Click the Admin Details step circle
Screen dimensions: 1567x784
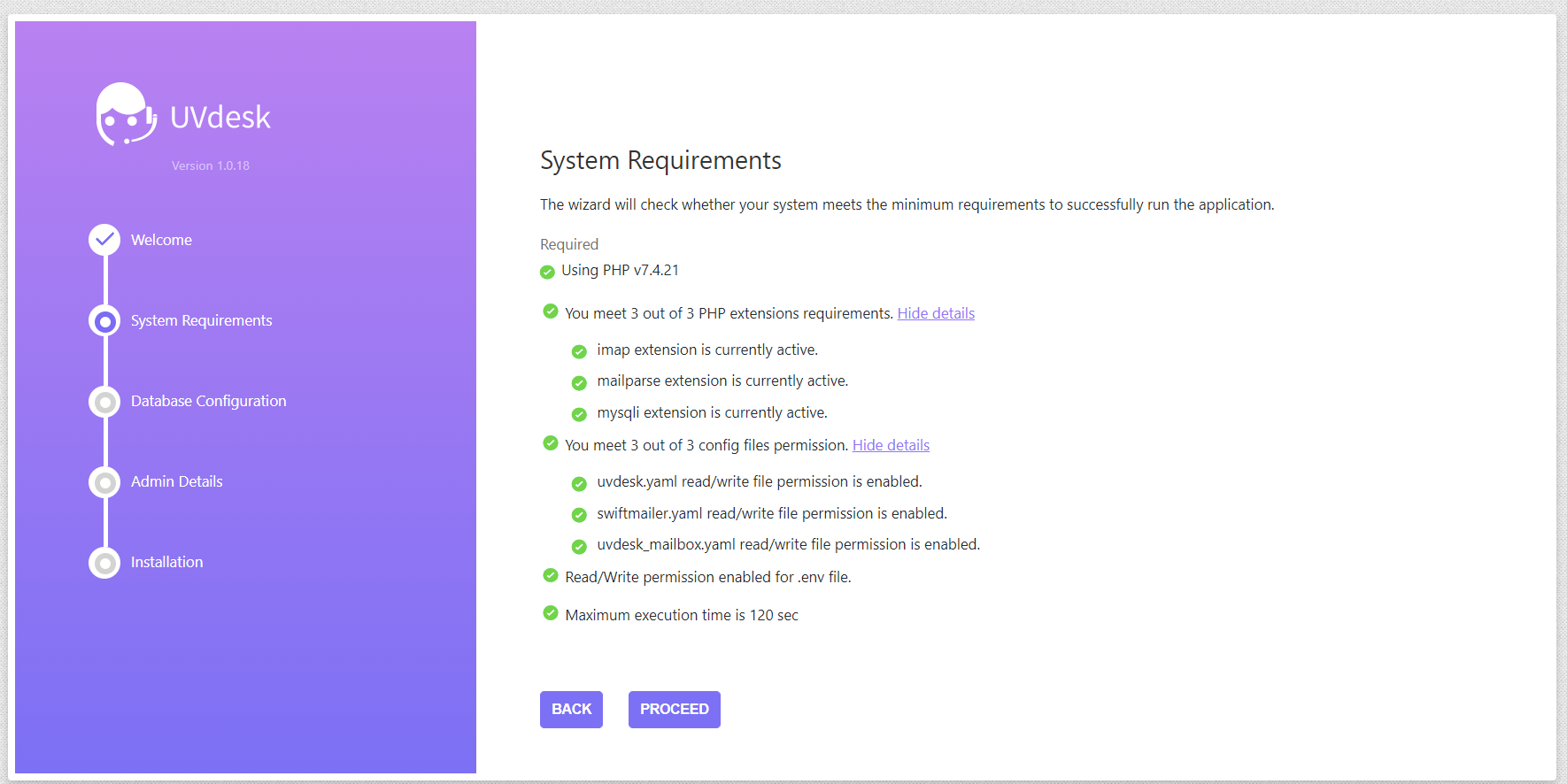pos(104,482)
